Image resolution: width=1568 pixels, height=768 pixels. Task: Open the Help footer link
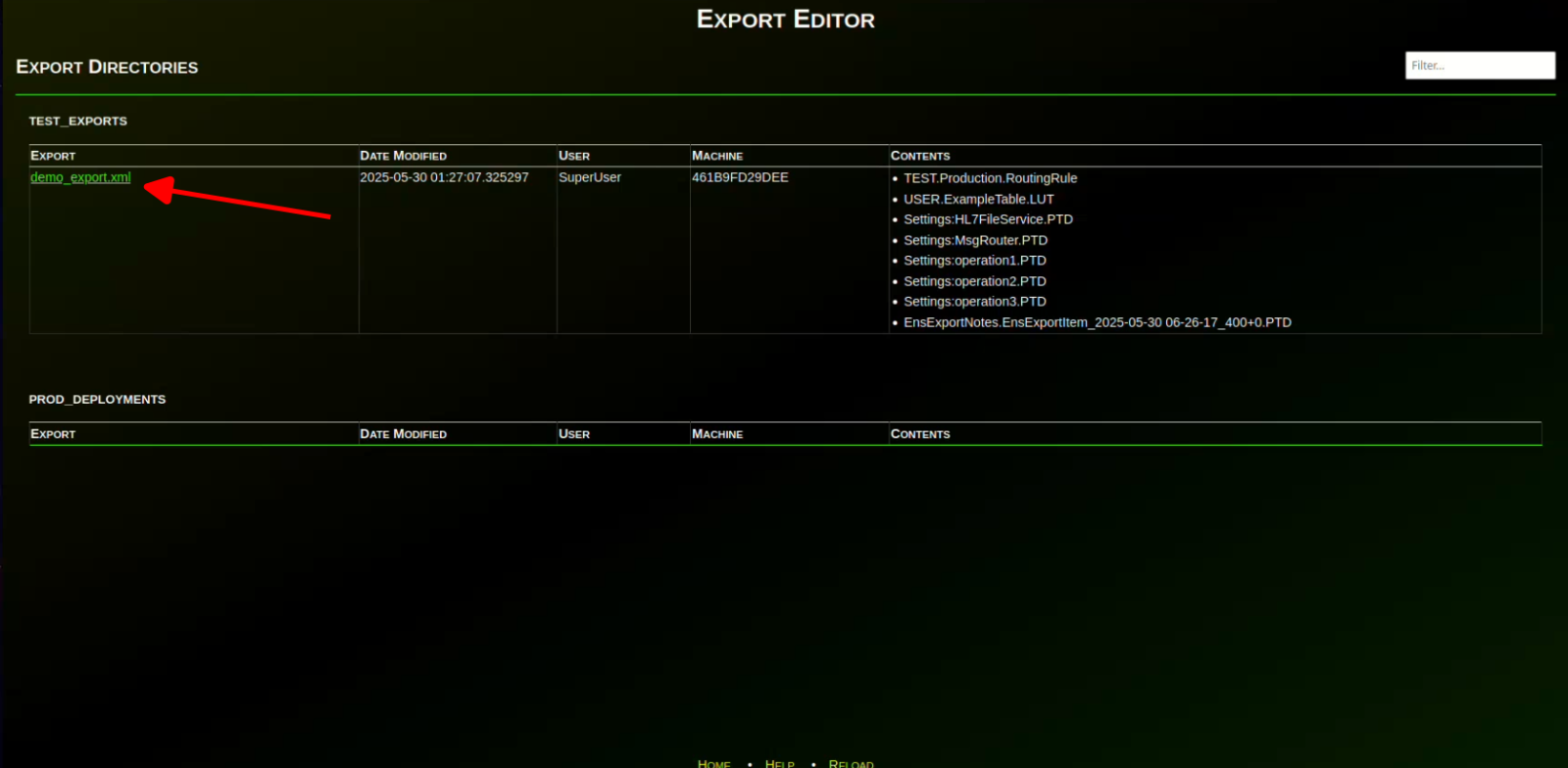tap(779, 763)
